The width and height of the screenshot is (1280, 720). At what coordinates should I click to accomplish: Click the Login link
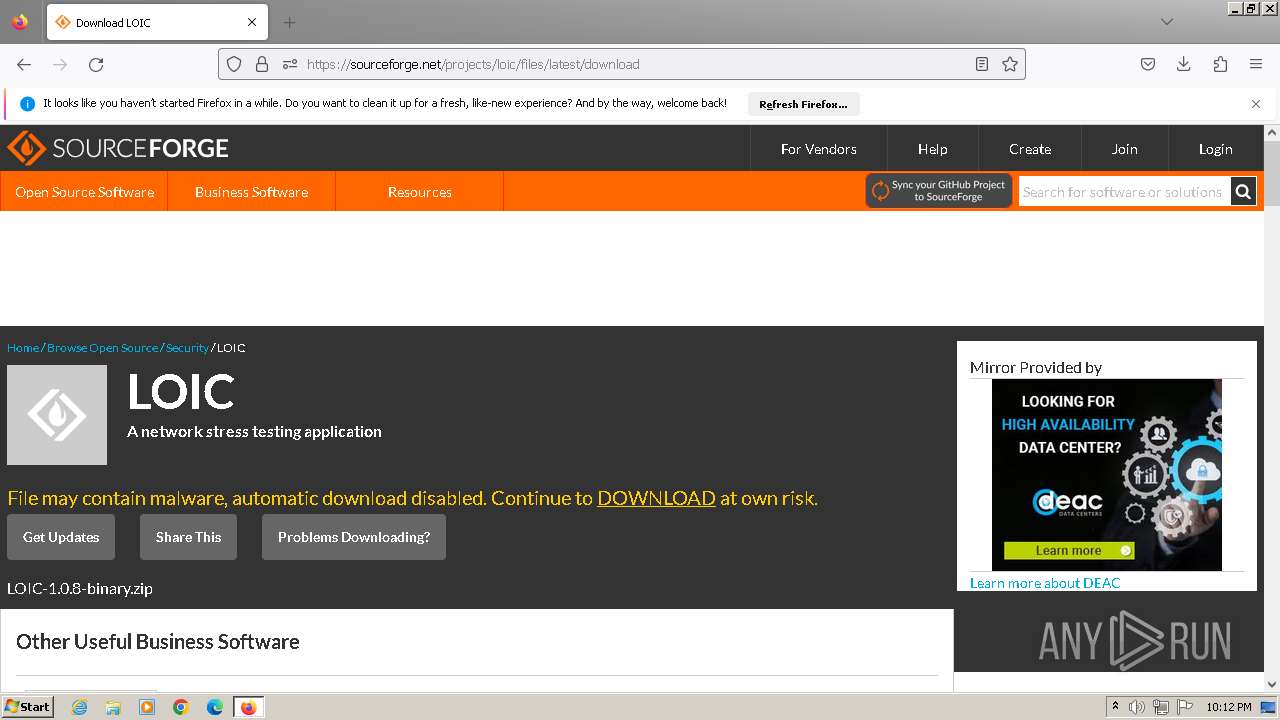coord(1216,149)
